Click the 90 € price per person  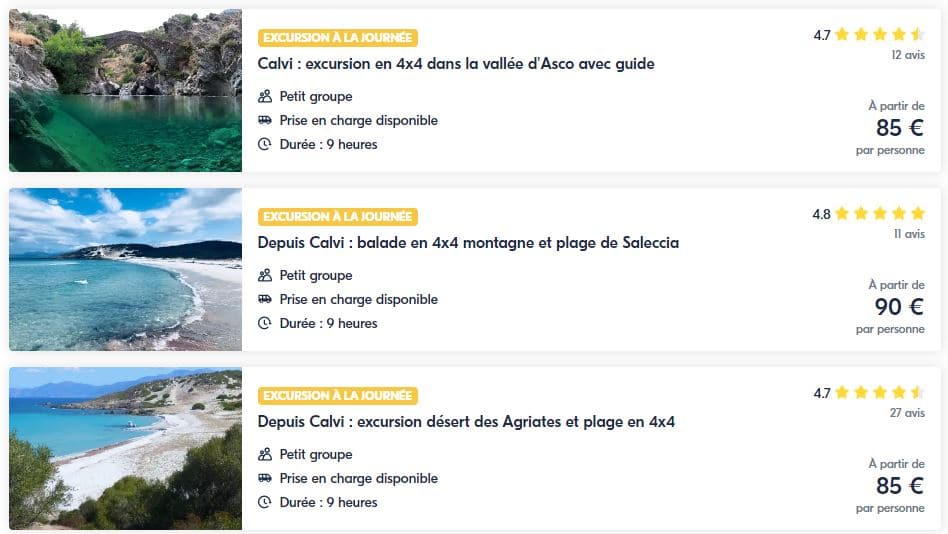tap(898, 307)
